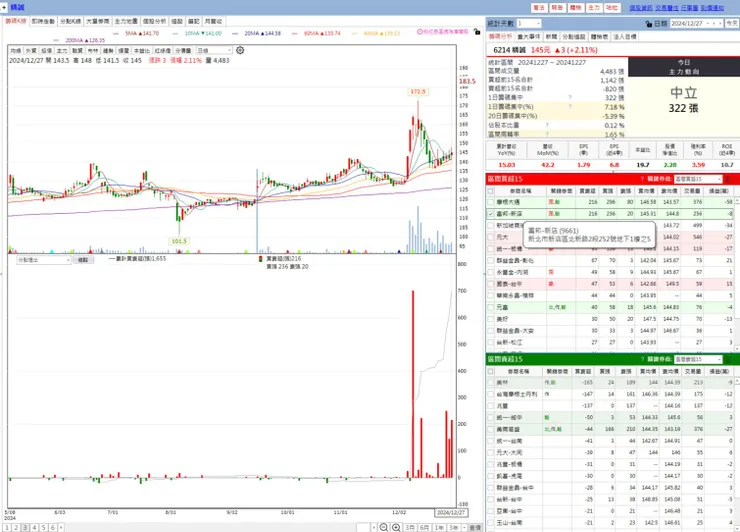Click the plus icon at top-left corner

tap(4, 7)
